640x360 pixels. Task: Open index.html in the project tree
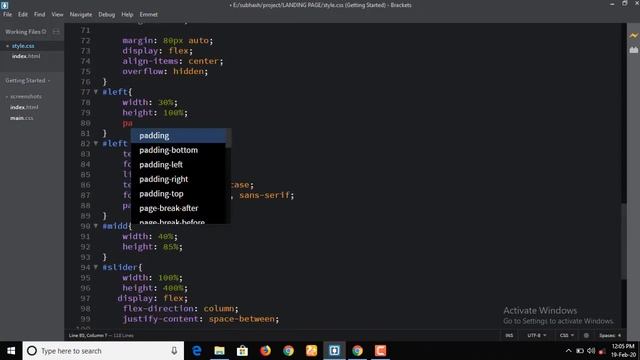click(24, 107)
